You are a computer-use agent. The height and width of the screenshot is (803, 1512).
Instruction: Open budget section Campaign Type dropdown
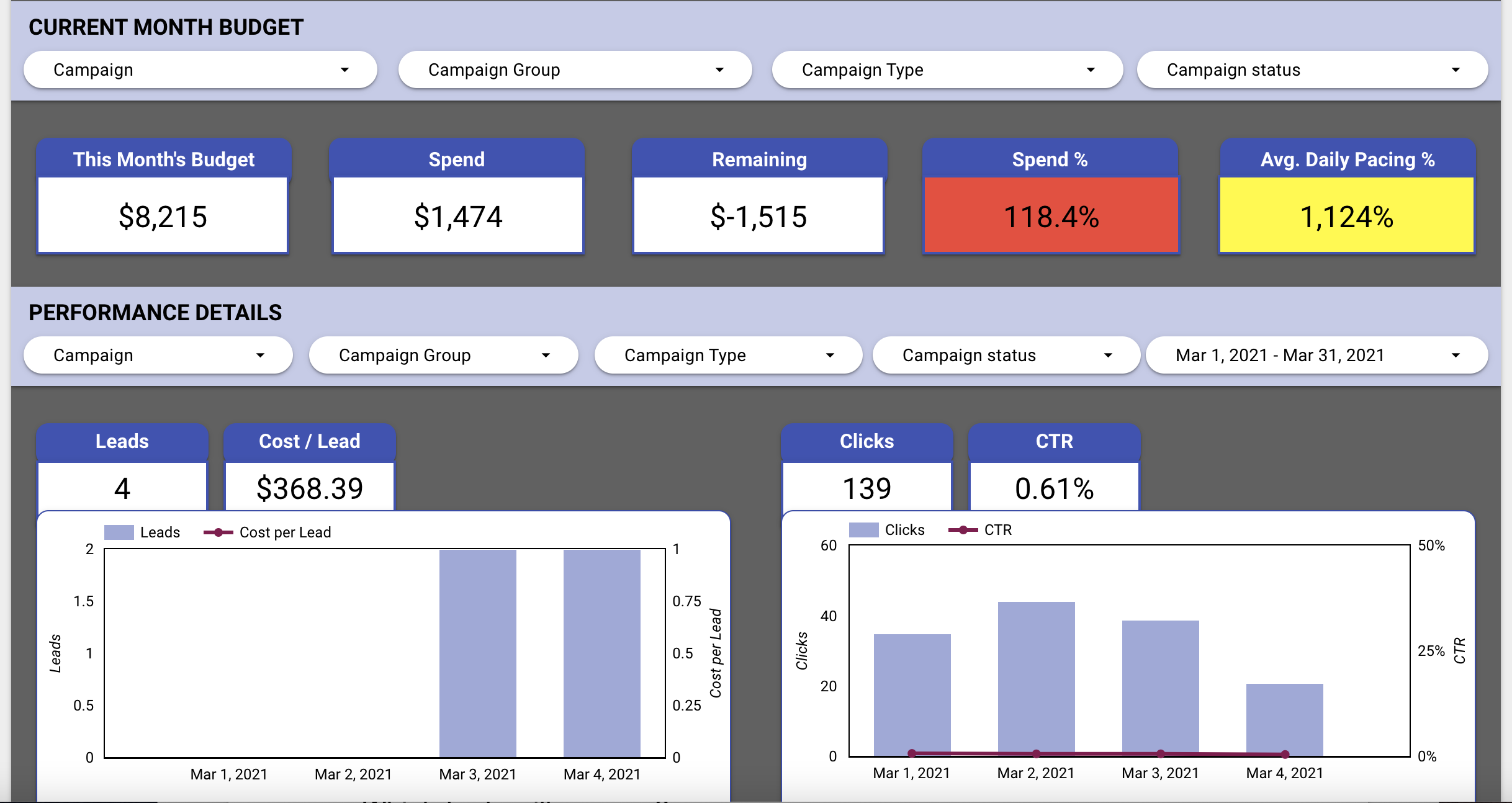coord(947,70)
